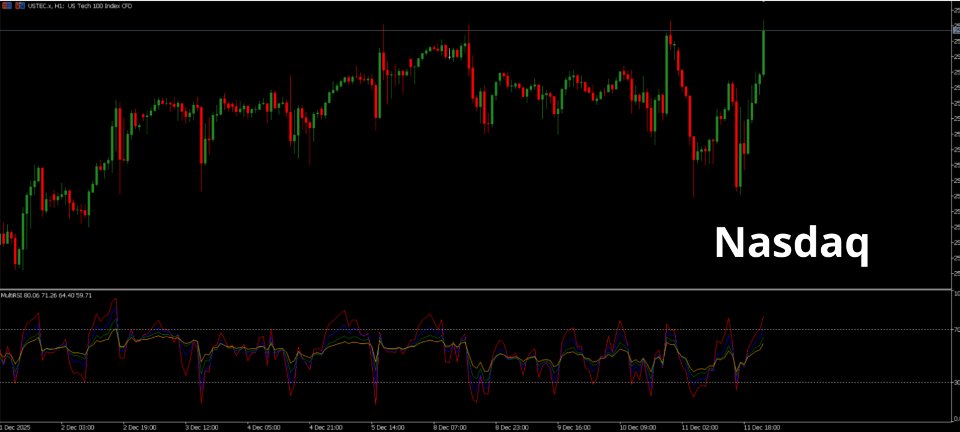
Task: Click the MultiRSI indicator label
Action: [47, 295]
